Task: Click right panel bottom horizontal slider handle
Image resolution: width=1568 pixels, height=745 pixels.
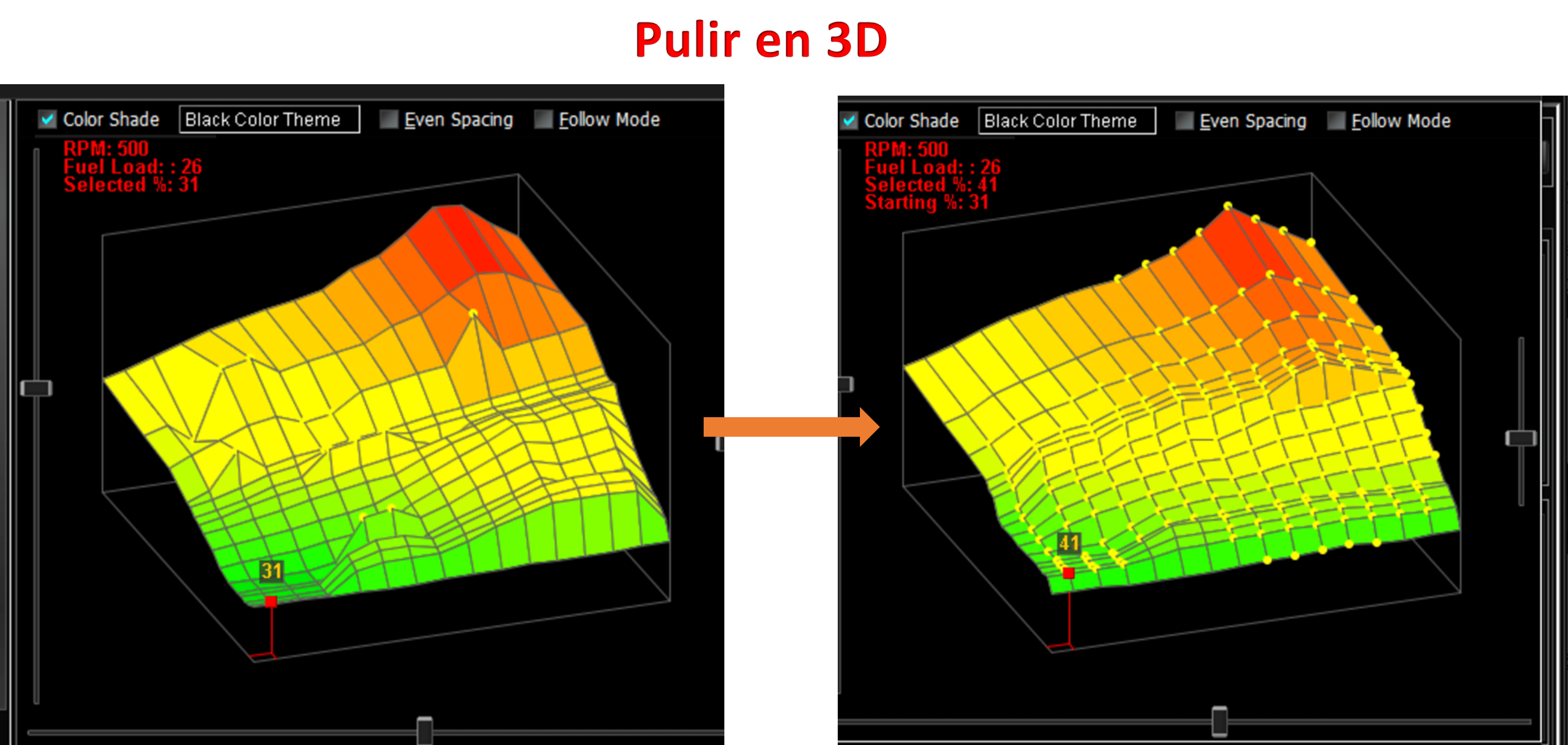Action: 1220,721
